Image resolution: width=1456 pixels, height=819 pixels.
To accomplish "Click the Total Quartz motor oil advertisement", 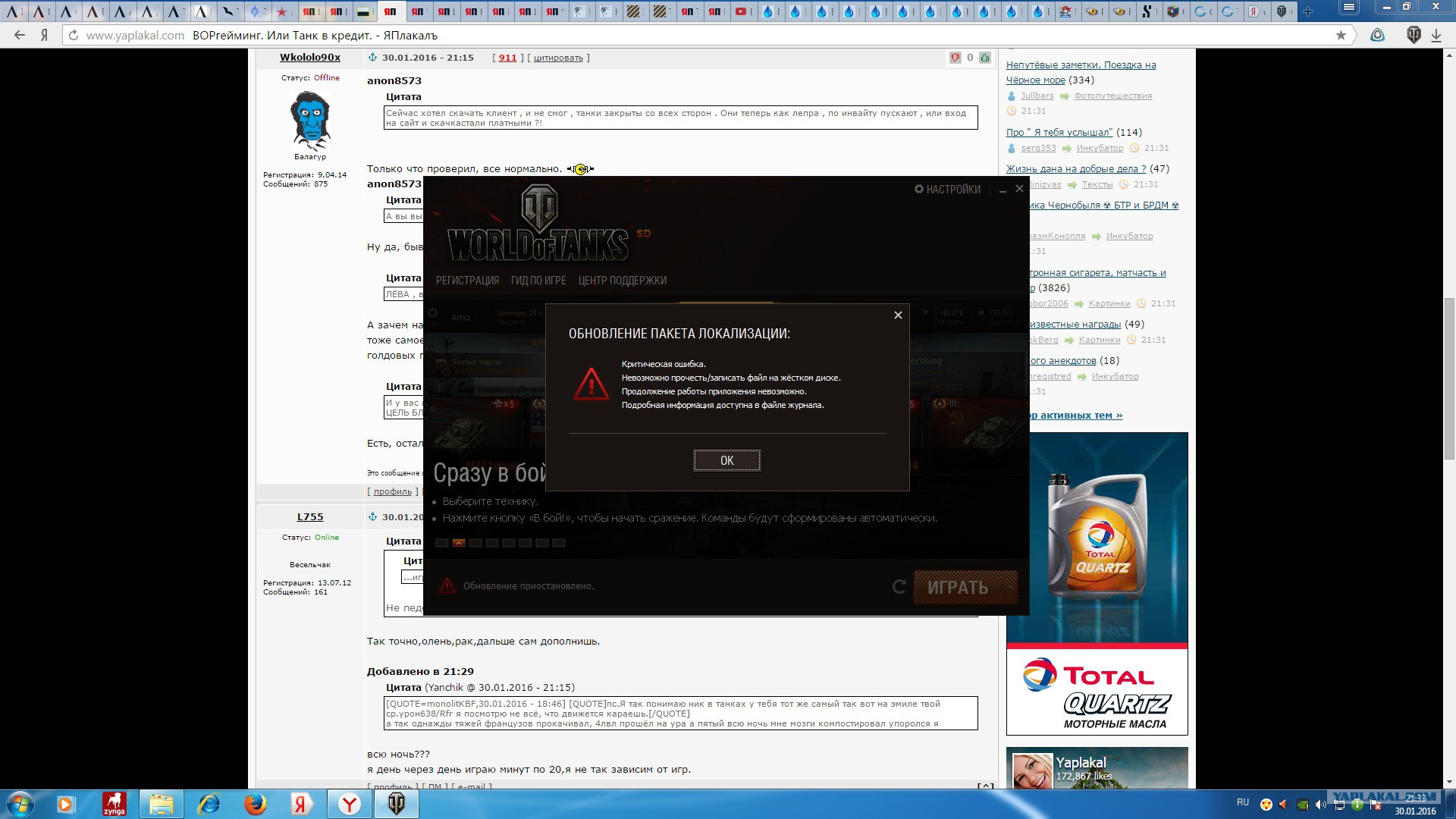I will [1097, 584].
